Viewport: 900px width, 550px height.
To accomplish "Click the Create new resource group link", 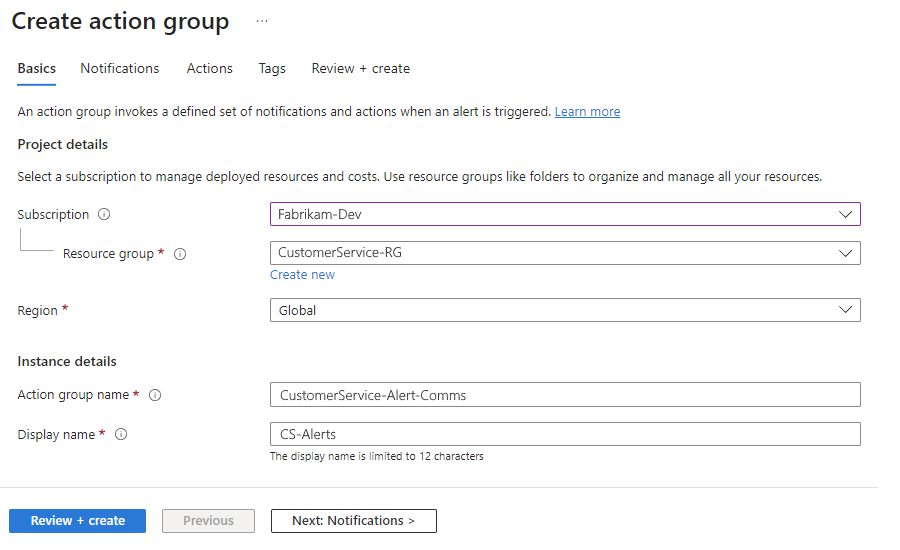I will click(x=302, y=275).
